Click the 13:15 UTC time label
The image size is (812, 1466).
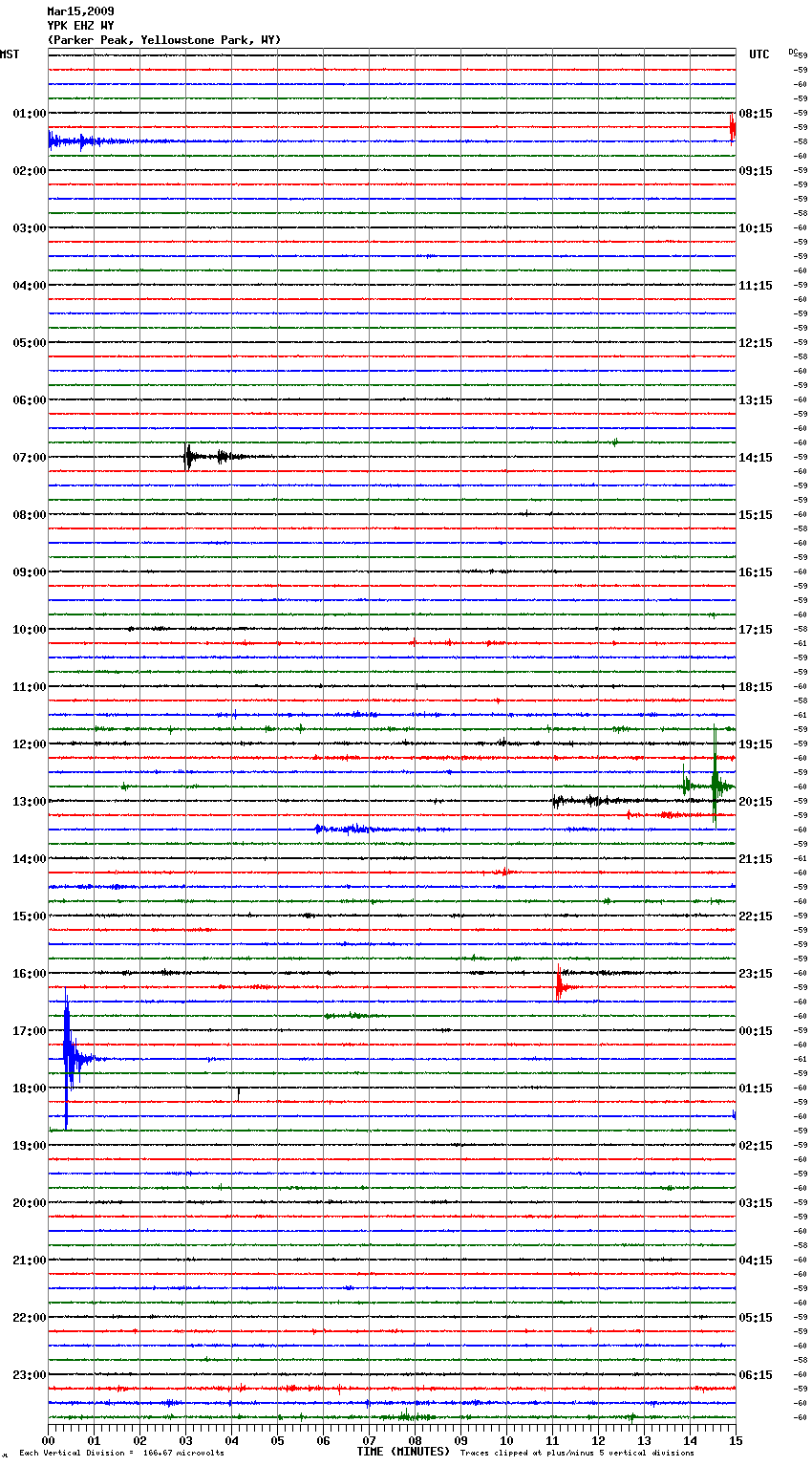coord(756,400)
